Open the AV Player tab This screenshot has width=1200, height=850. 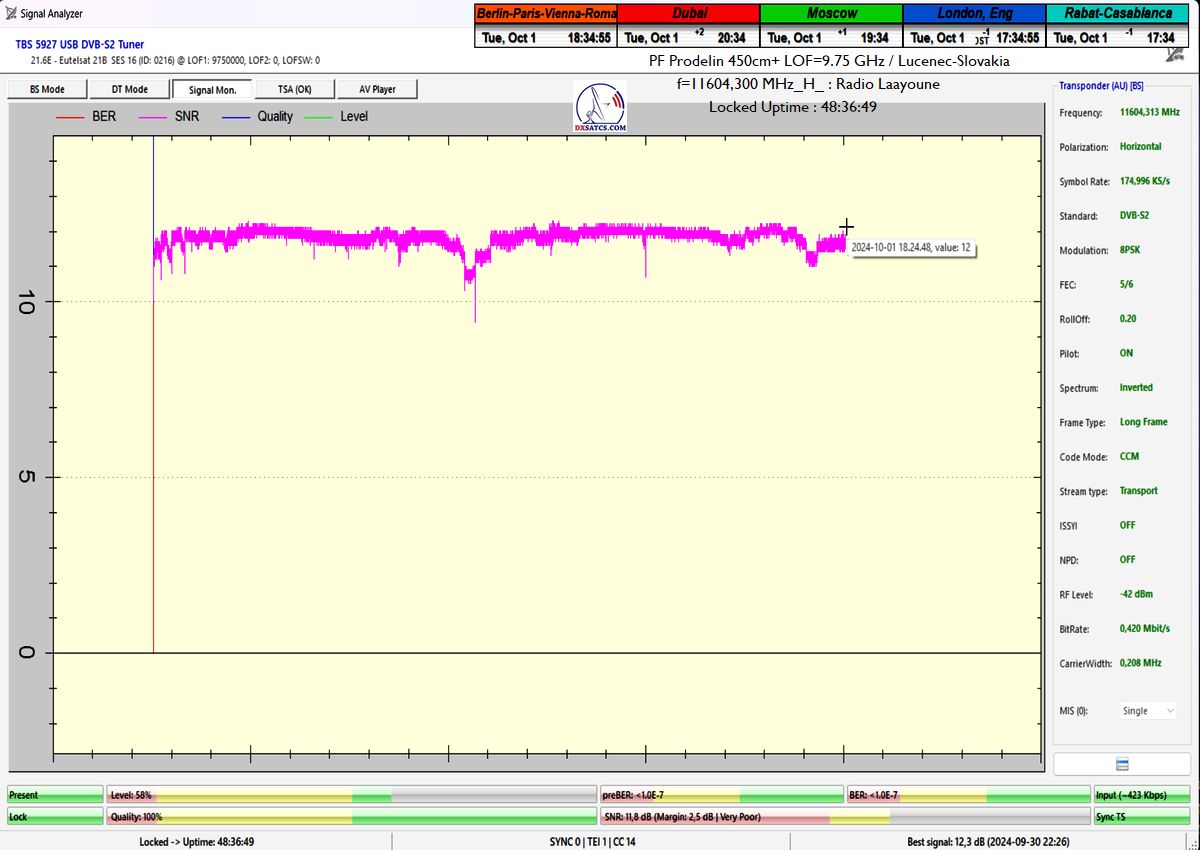click(377, 90)
